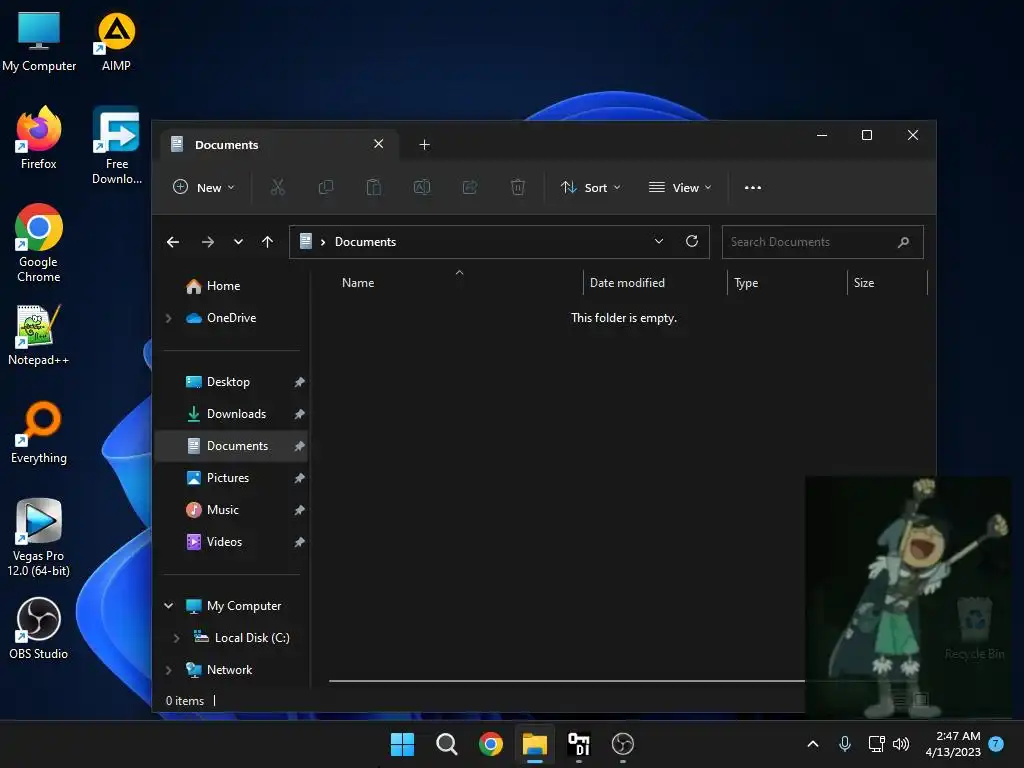This screenshot has height=768, width=1024.
Task: Click the clock and date in taskbar
Action: coord(953,744)
